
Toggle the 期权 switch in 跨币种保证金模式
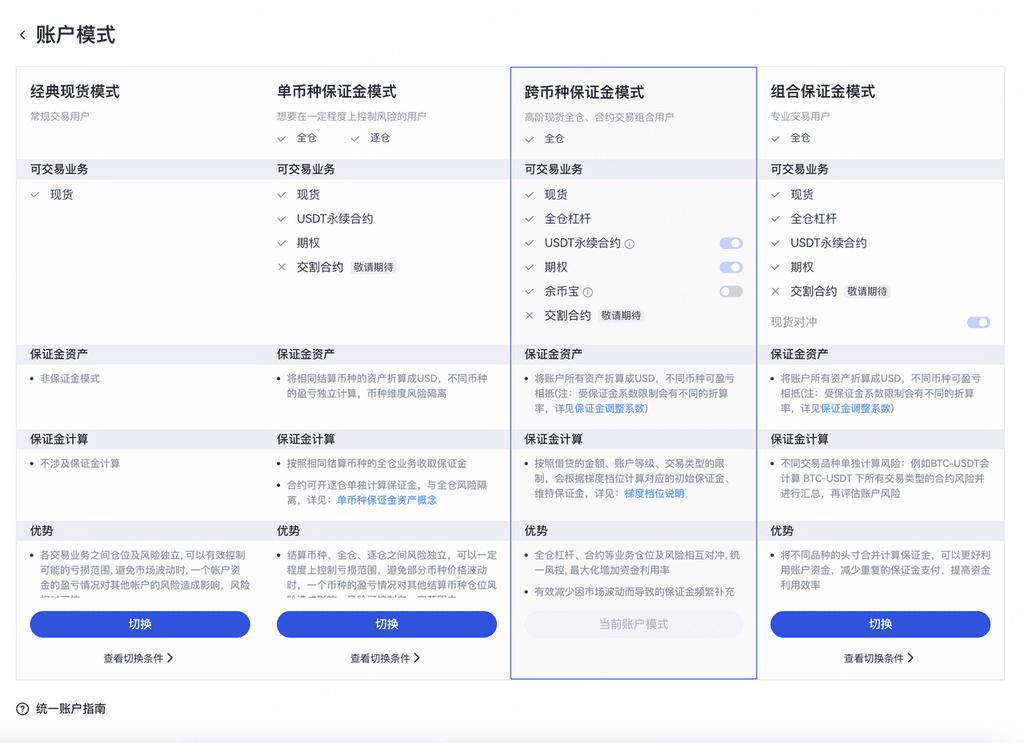pos(730,267)
